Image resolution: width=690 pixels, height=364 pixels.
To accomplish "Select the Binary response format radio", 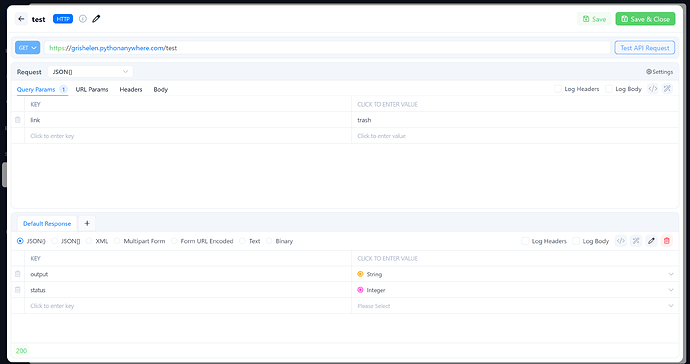I will pyautogui.click(x=269, y=241).
